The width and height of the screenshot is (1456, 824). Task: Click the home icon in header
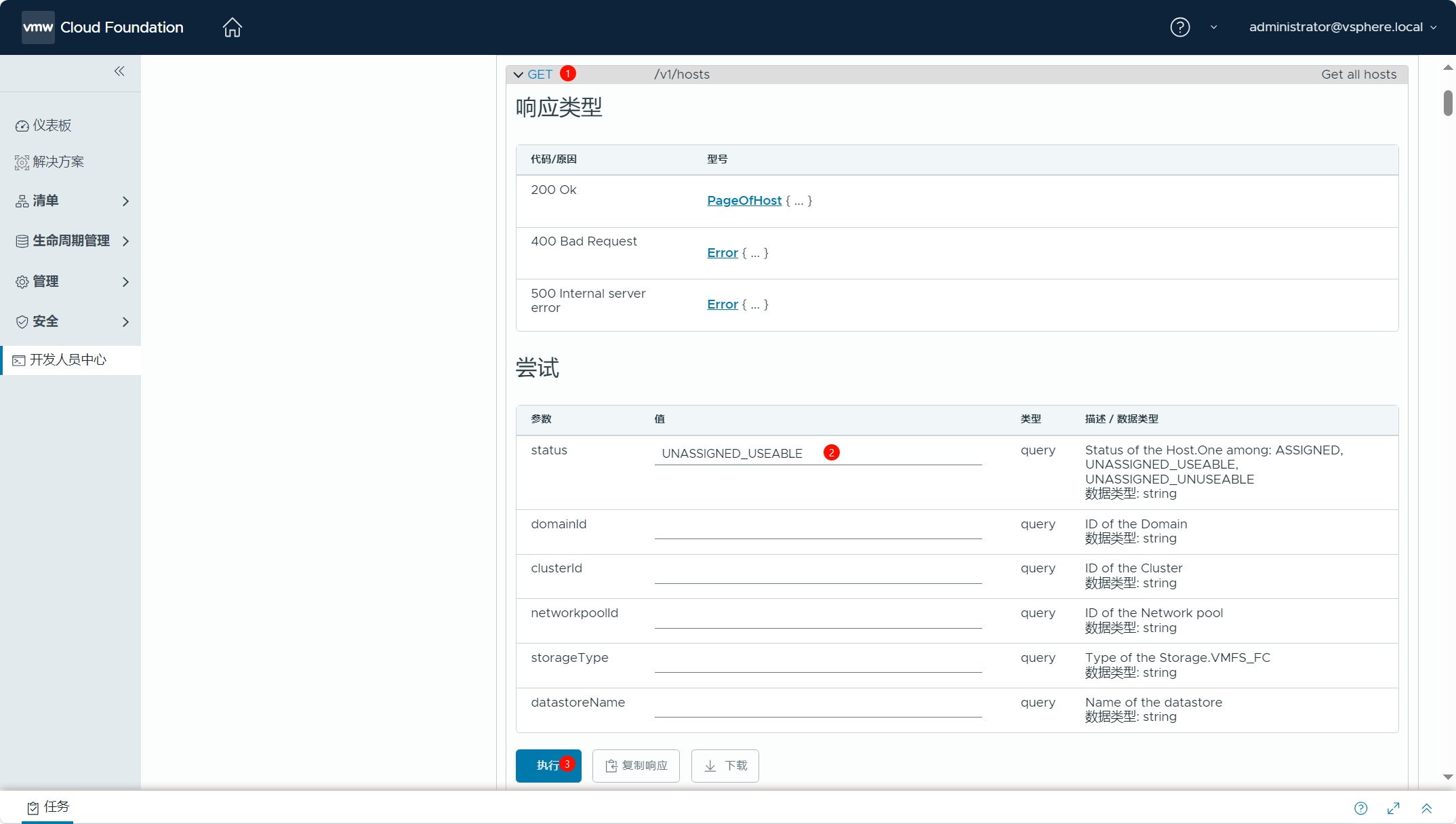tap(232, 27)
